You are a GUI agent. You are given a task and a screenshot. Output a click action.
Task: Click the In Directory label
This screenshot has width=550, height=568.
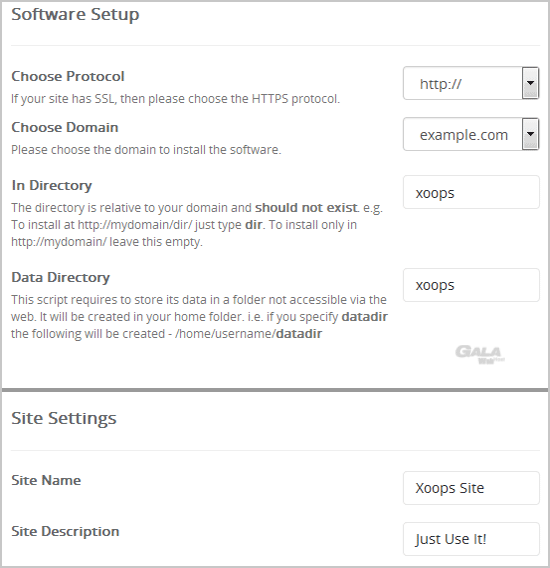pyautogui.click(x=51, y=185)
